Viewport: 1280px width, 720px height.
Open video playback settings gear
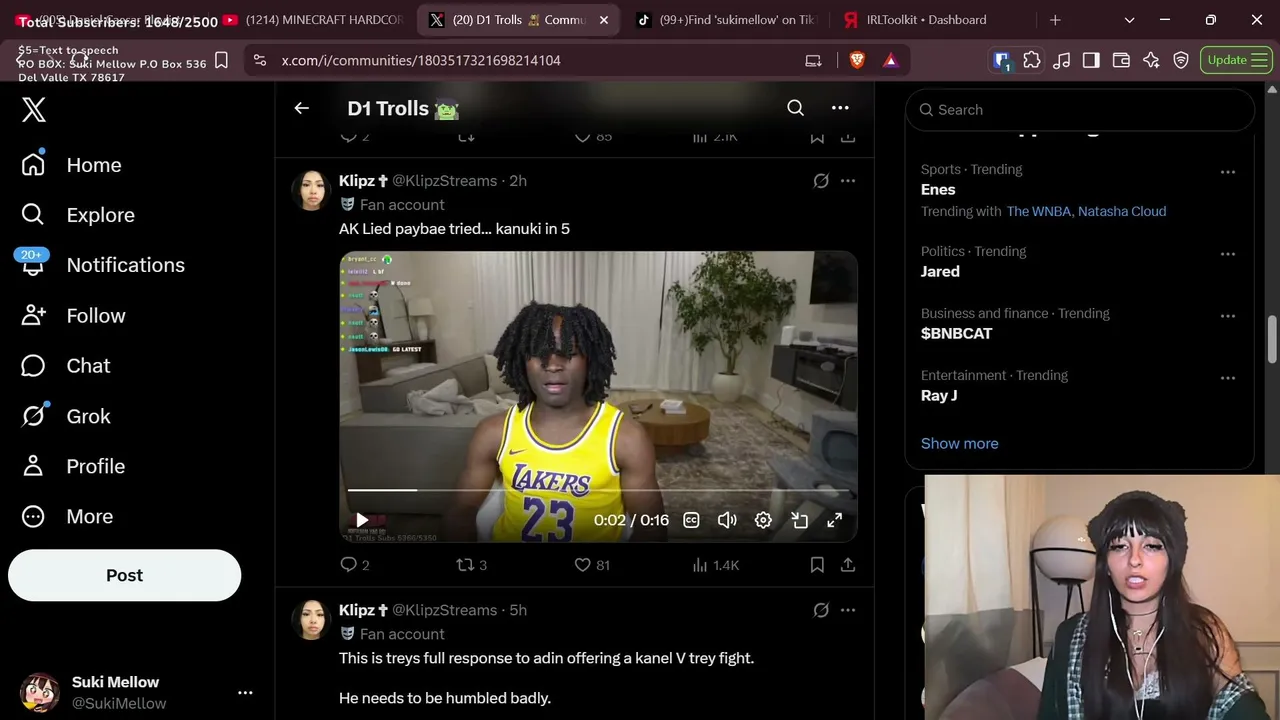763,520
